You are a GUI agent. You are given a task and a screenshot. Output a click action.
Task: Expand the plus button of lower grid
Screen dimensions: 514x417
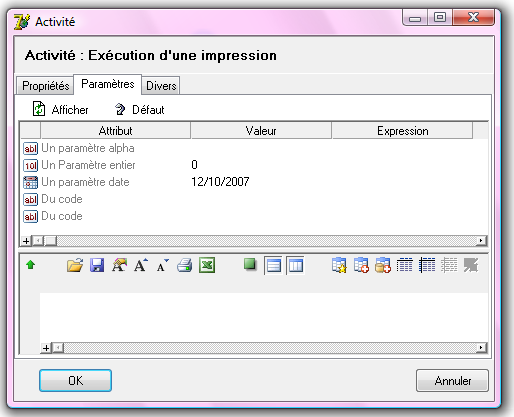[46, 348]
